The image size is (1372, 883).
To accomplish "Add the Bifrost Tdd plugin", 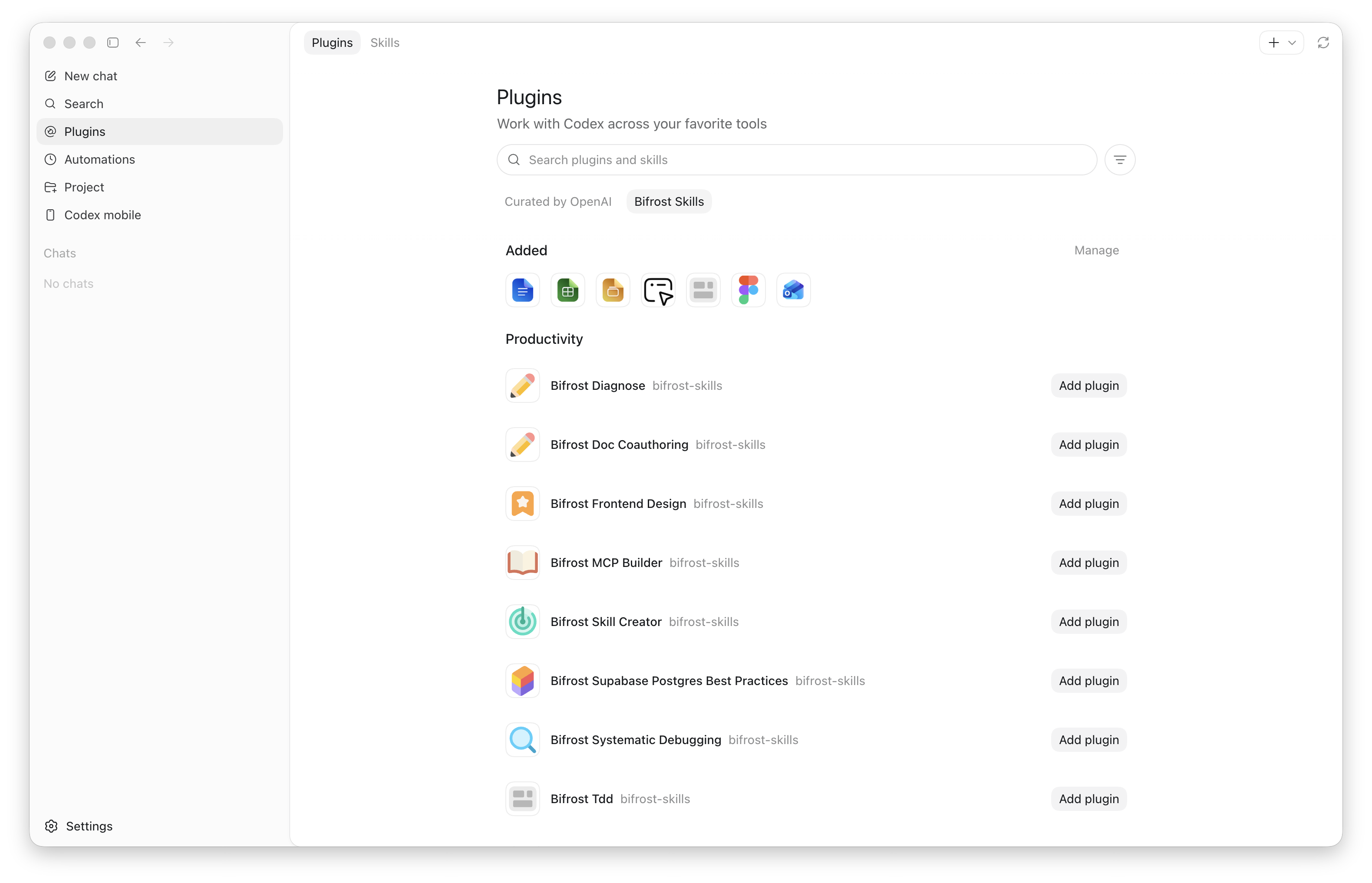I will tap(1088, 799).
